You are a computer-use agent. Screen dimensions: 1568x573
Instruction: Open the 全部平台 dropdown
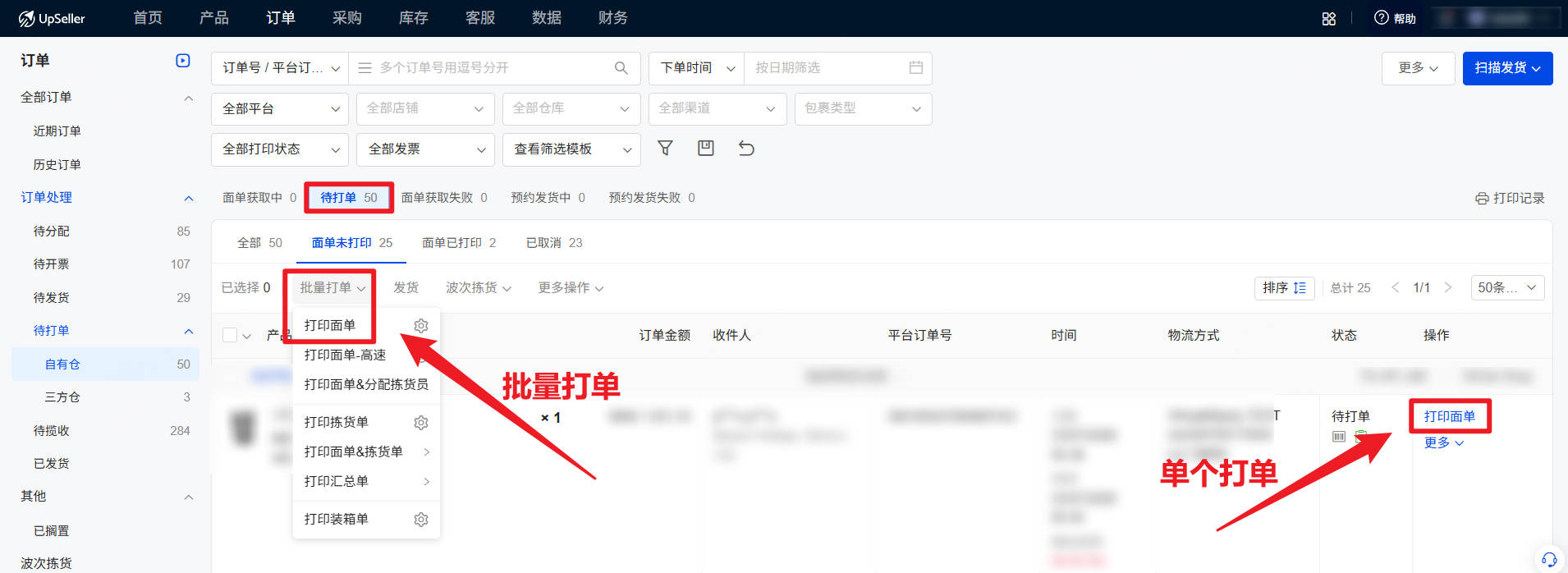[x=280, y=108]
